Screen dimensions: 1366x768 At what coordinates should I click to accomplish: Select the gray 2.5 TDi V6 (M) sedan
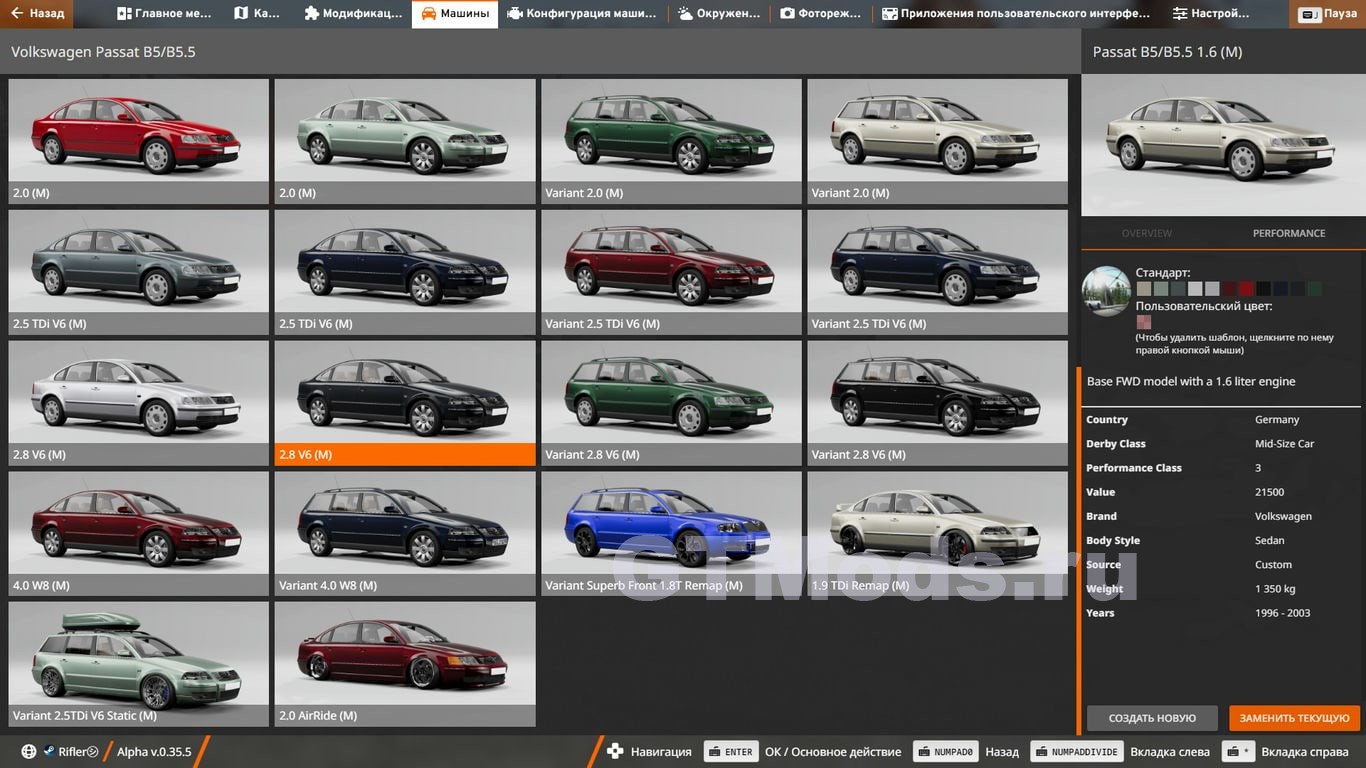[x=139, y=272]
